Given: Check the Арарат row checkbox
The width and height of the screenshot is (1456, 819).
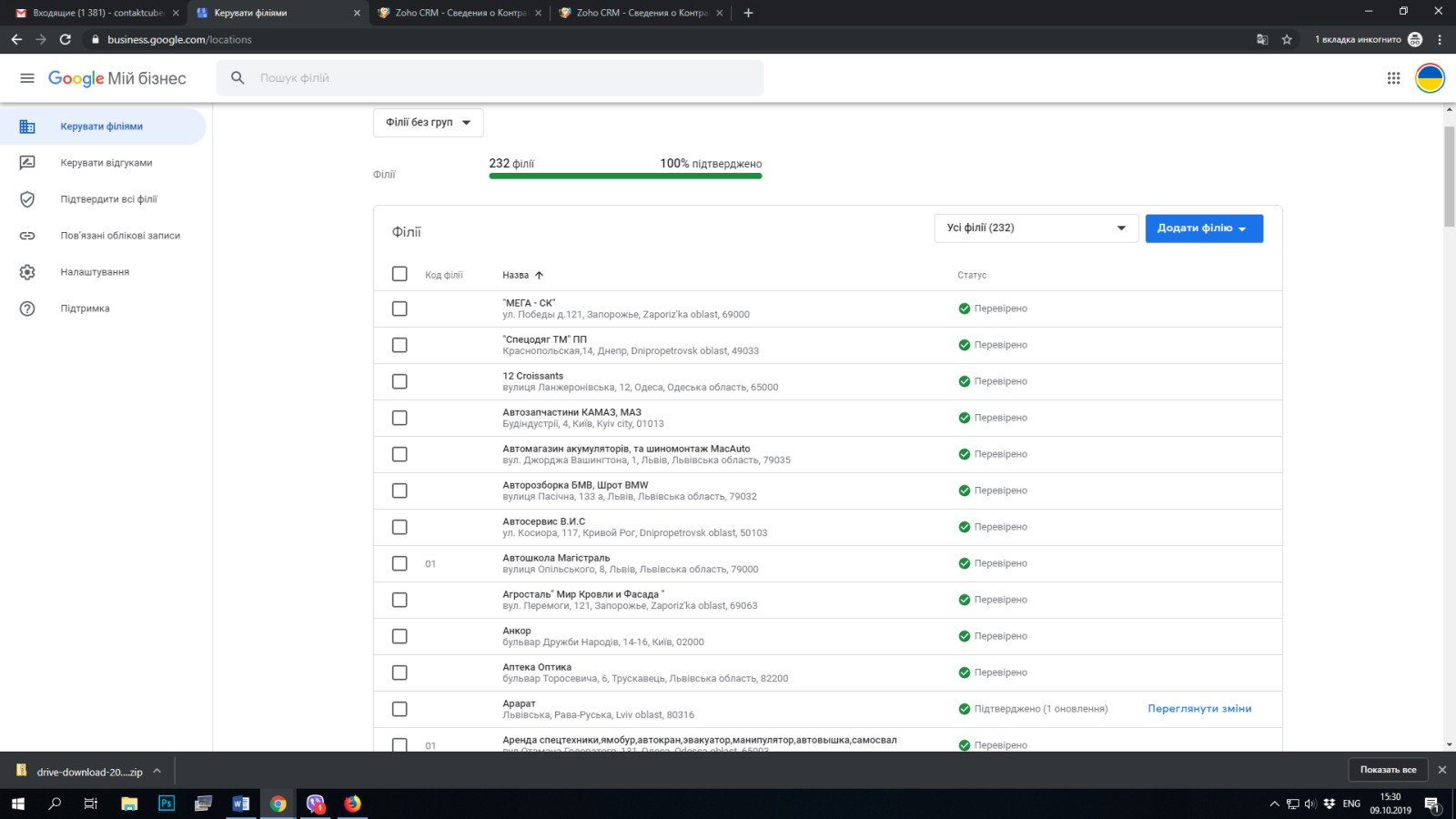Looking at the screenshot, I should click(x=399, y=709).
